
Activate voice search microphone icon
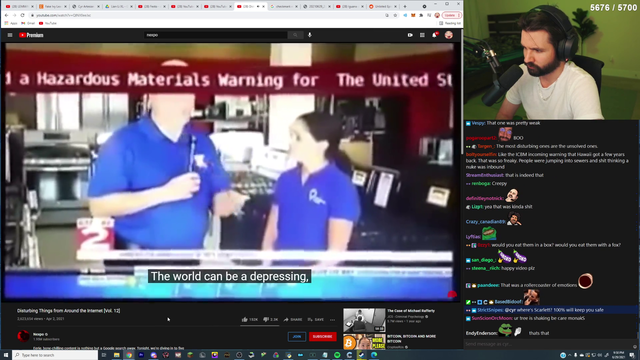[x=310, y=35]
